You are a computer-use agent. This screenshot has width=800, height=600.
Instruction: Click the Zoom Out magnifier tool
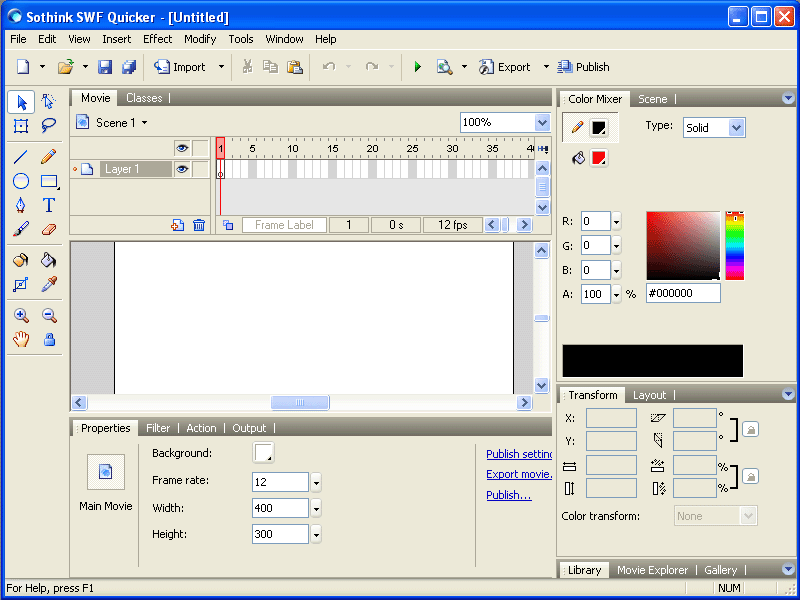click(48, 315)
